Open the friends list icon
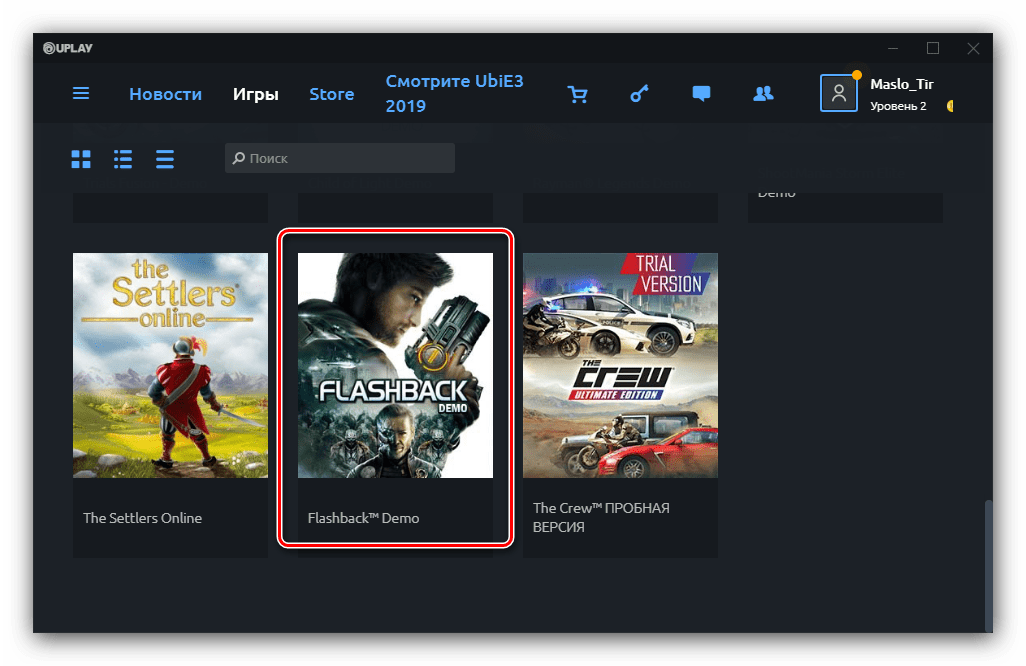The image size is (1026, 666). 763,94
